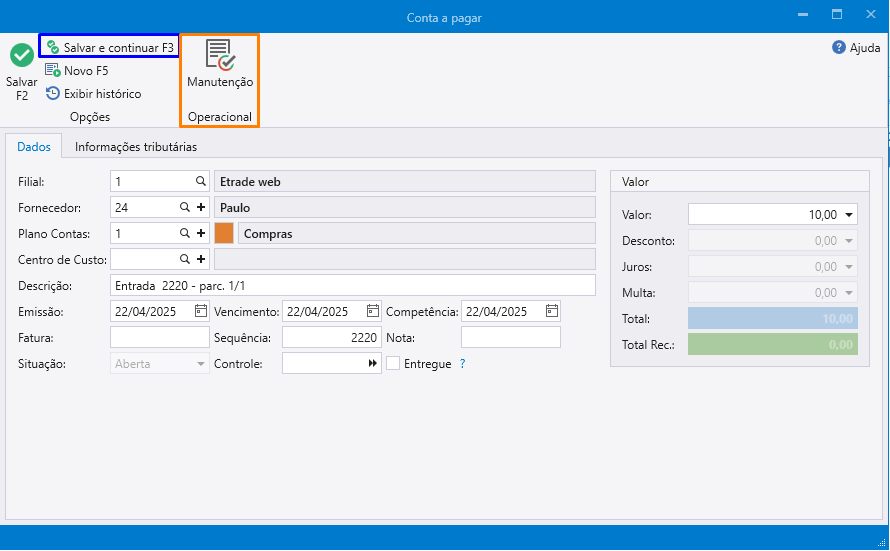Click the green Salvar F2 checkmark icon
Screen dimensions: 890x551
[22, 56]
